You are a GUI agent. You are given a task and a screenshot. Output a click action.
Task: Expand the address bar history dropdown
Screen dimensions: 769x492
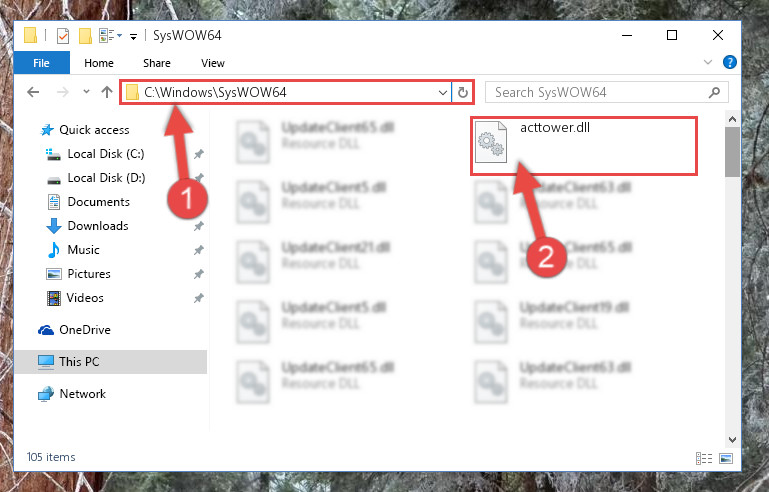442,92
